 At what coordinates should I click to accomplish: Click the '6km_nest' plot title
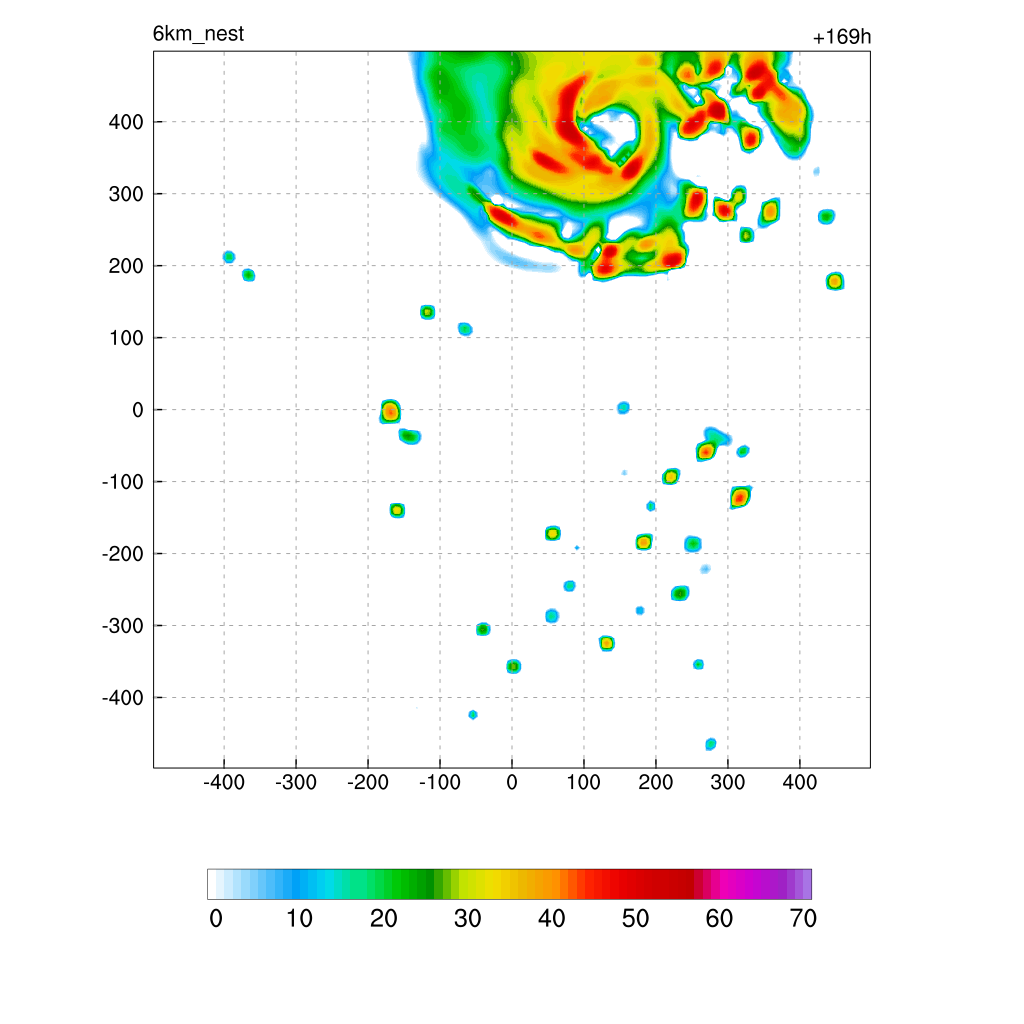[x=199, y=34]
